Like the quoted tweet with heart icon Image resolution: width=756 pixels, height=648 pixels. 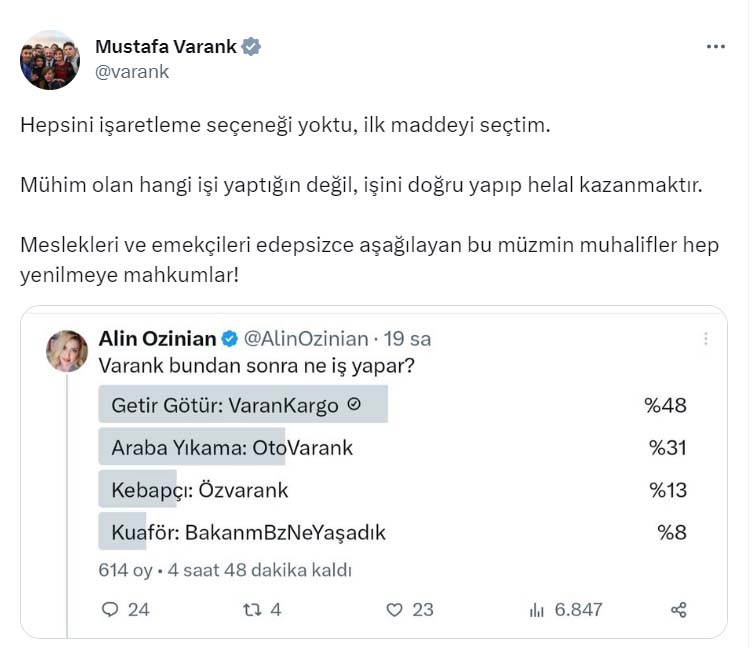tap(395, 609)
